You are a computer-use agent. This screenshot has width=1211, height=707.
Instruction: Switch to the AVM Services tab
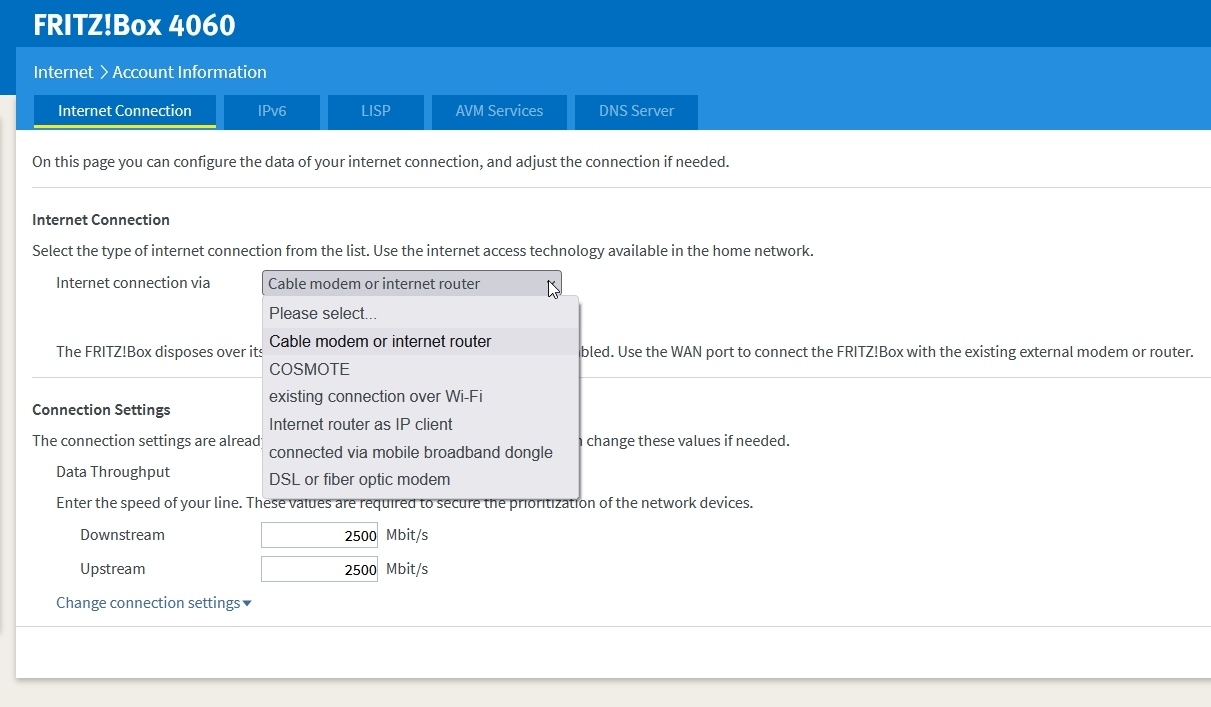tap(499, 111)
